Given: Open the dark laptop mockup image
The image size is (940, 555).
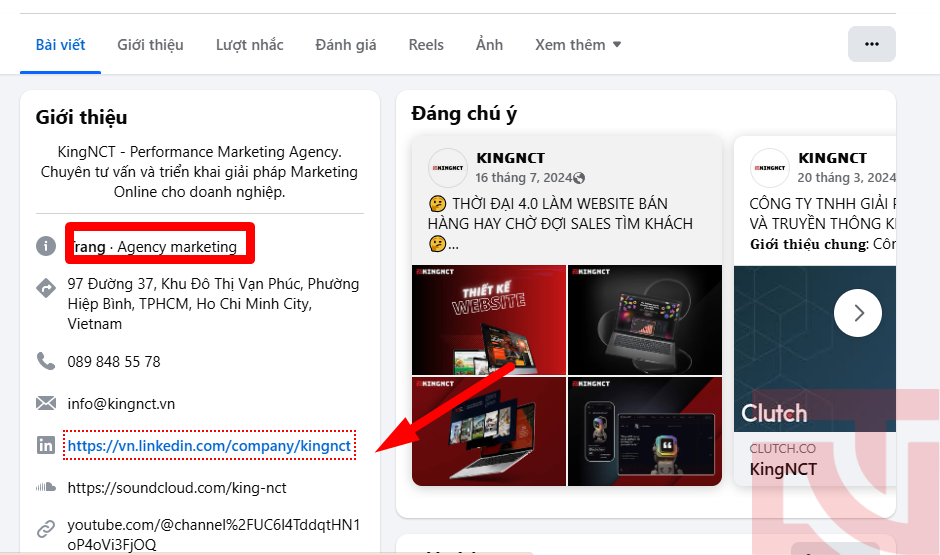Looking at the screenshot, I should (x=644, y=320).
